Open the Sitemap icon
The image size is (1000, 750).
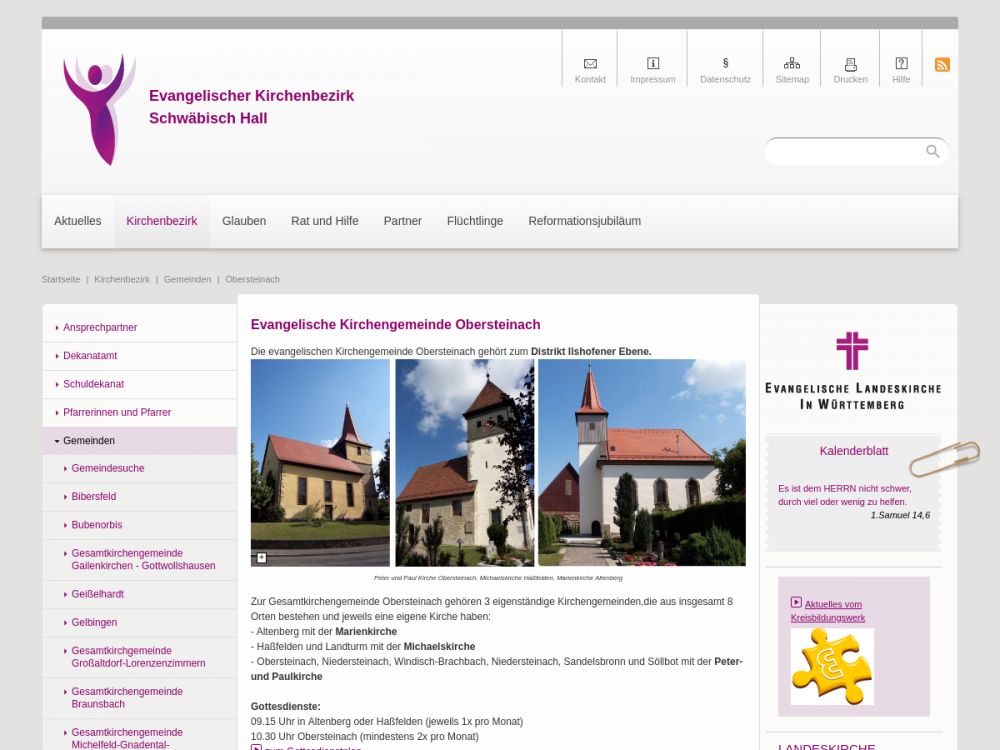coord(792,64)
